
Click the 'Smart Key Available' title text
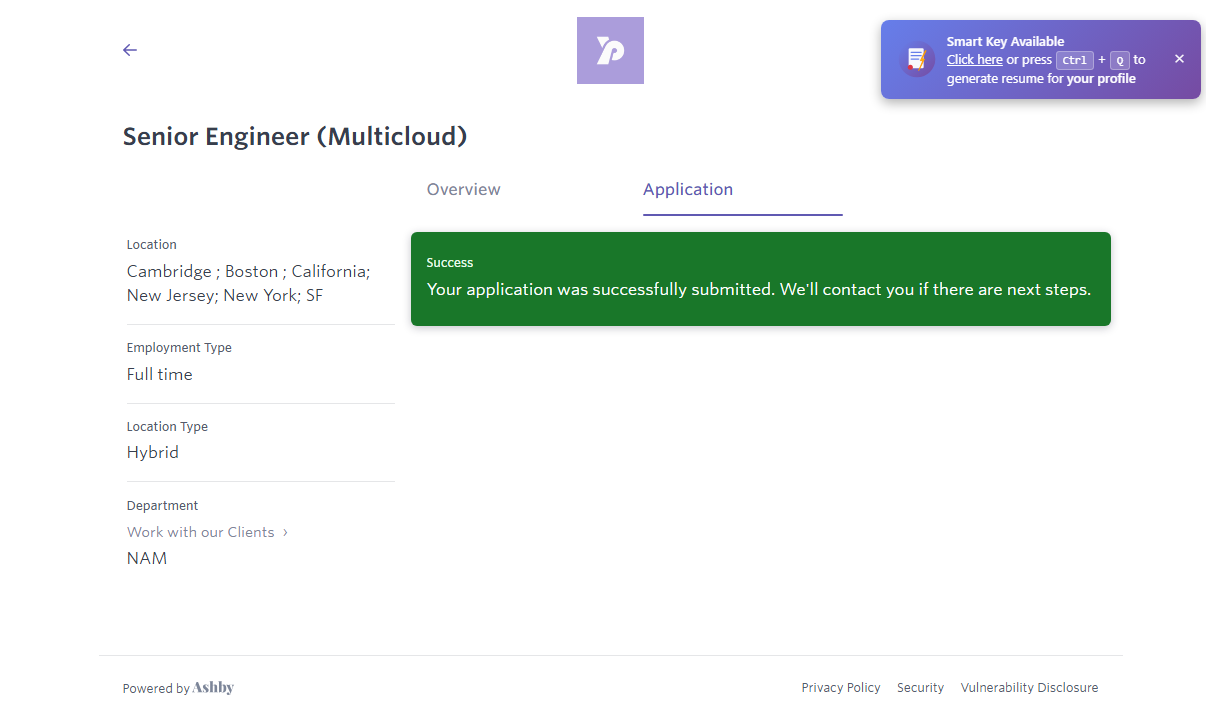[x=1005, y=42]
